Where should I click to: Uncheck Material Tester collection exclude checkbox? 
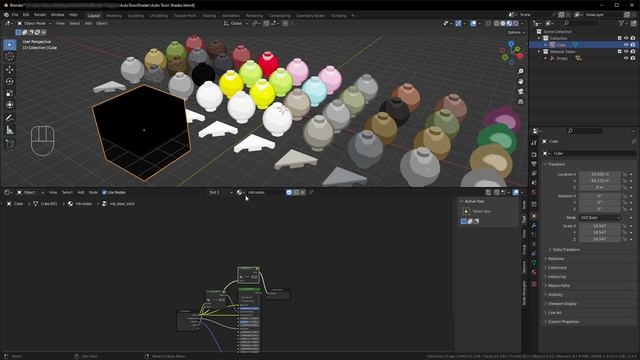click(x=620, y=51)
